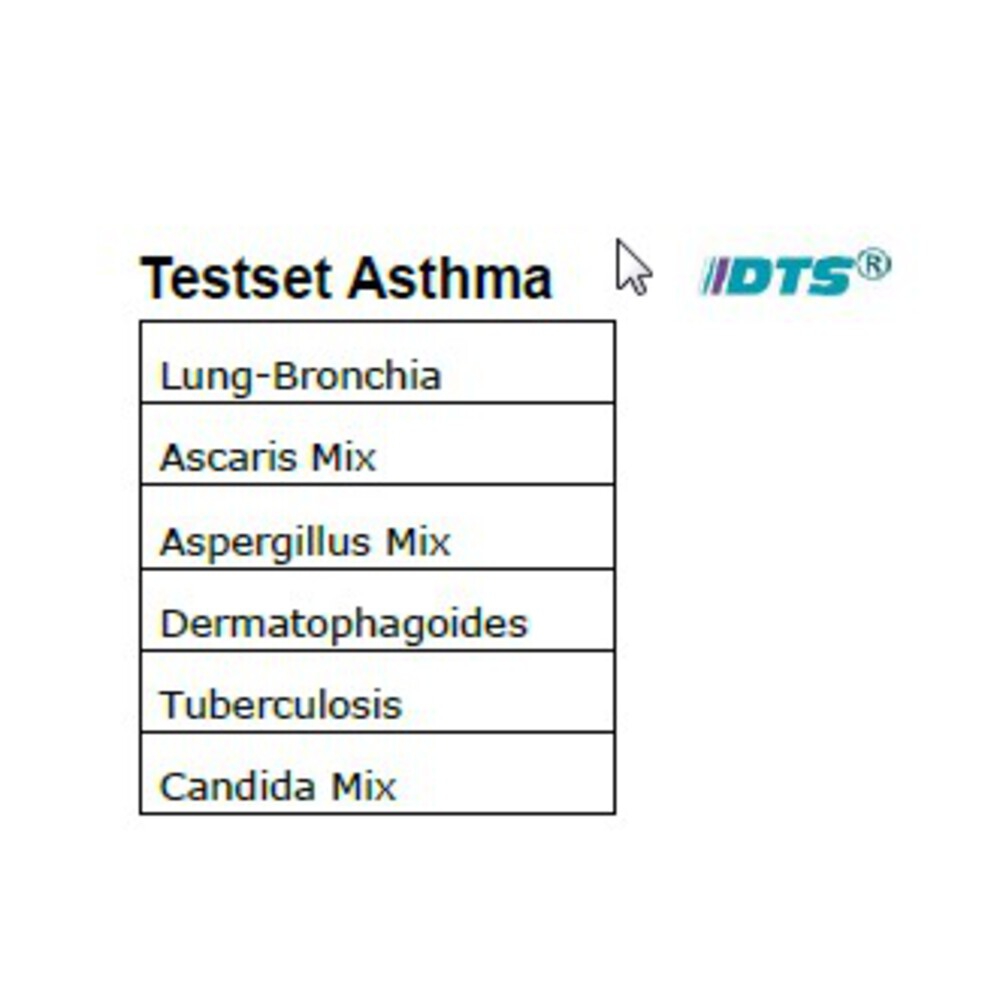Click the Testset Asthma heading

[346, 278]
